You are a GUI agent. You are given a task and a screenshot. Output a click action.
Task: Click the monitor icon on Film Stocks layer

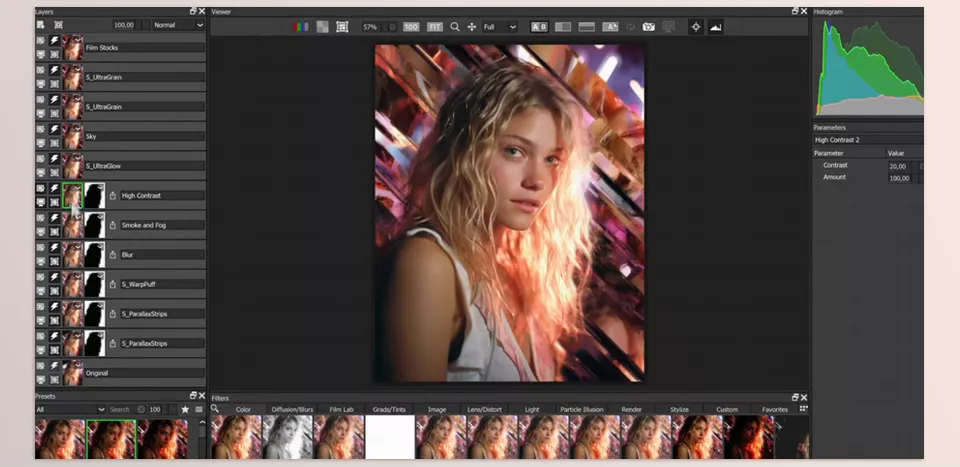click(41, 54)
